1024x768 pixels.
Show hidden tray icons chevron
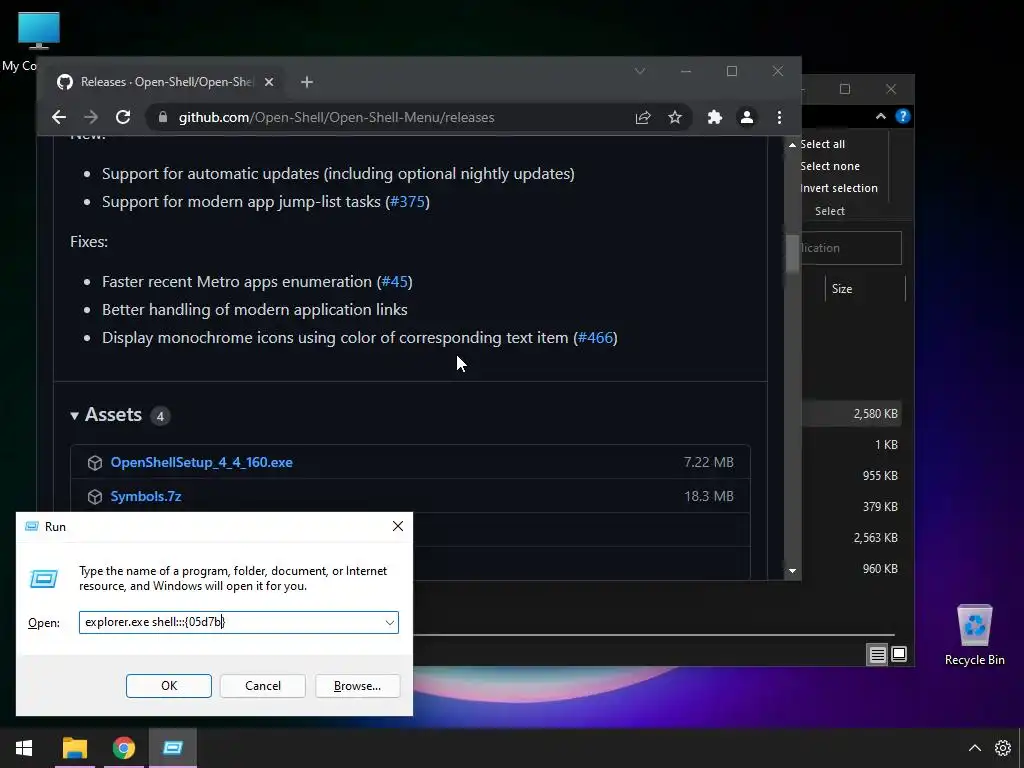click(x=974, y=748)
